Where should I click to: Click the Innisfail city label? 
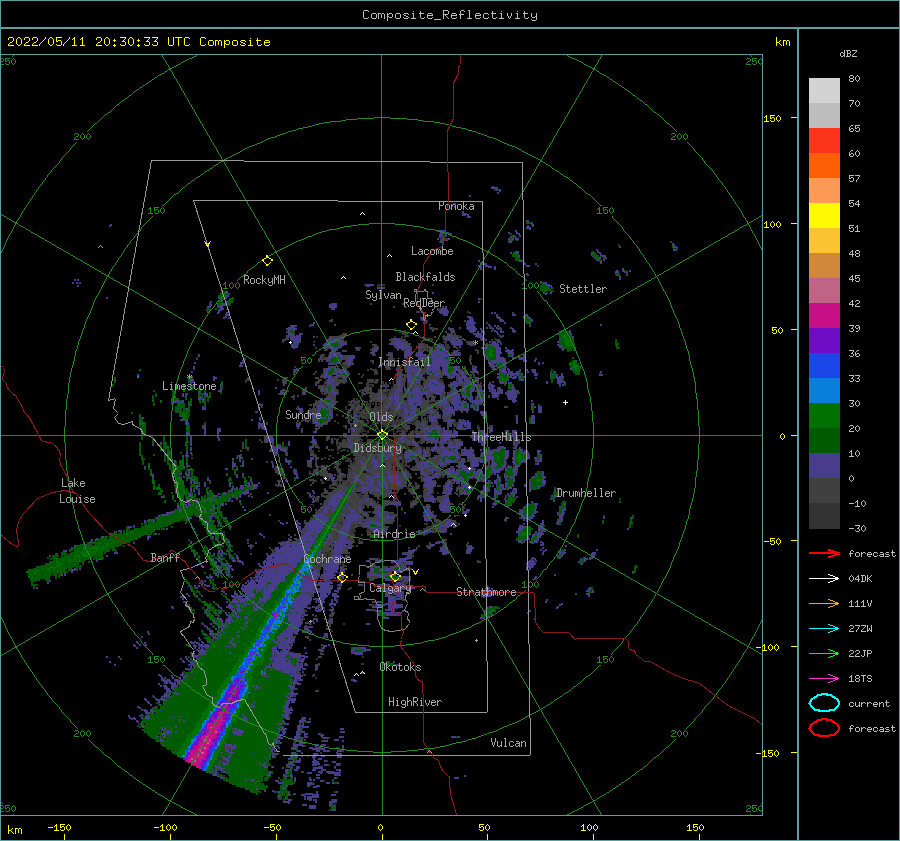tap(404, 362)
